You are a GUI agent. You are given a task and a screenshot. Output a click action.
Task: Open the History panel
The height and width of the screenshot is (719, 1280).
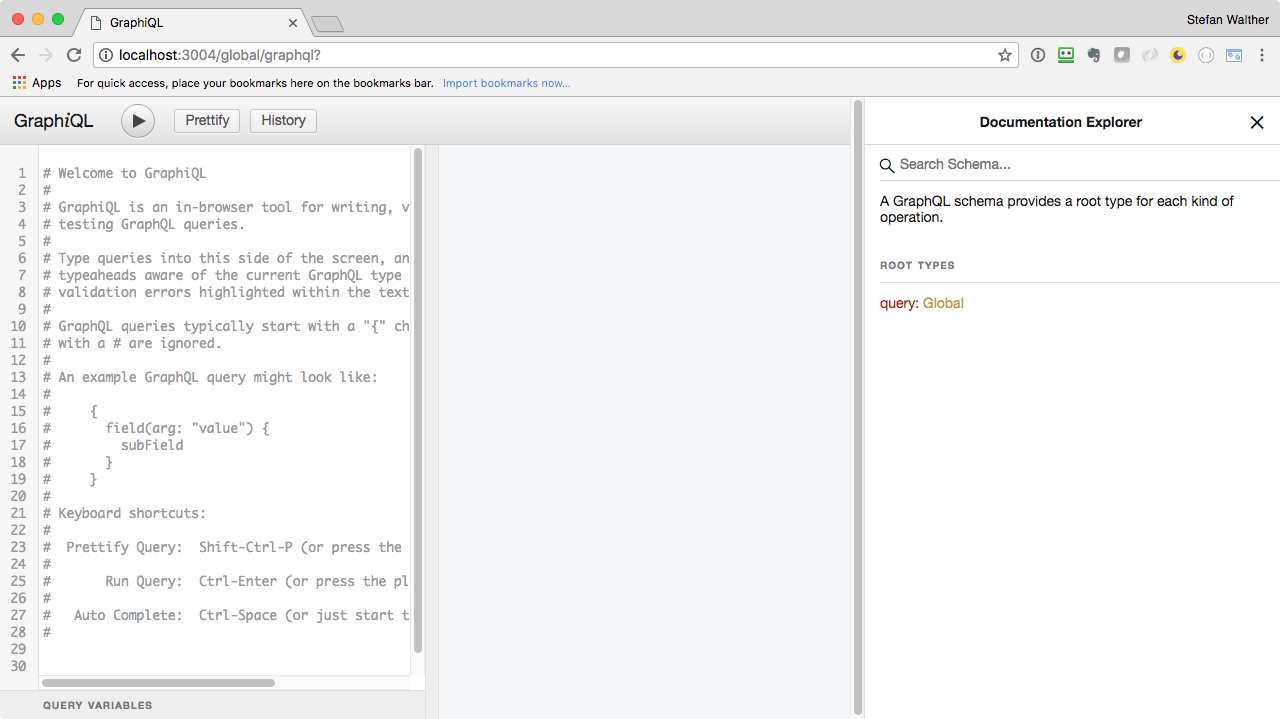[x=283, y=121]
